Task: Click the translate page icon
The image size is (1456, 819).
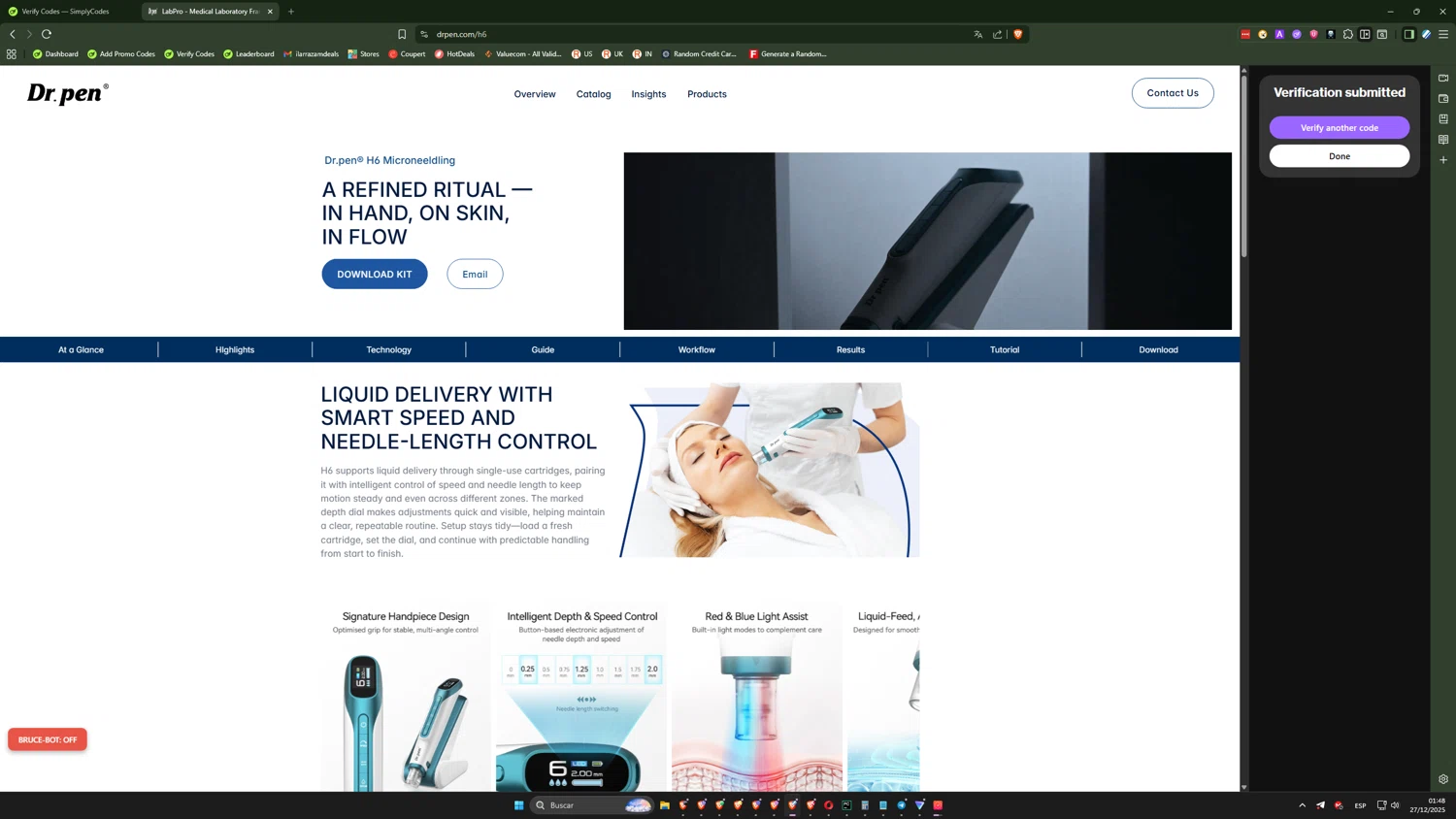Action: tap(977, 34)
